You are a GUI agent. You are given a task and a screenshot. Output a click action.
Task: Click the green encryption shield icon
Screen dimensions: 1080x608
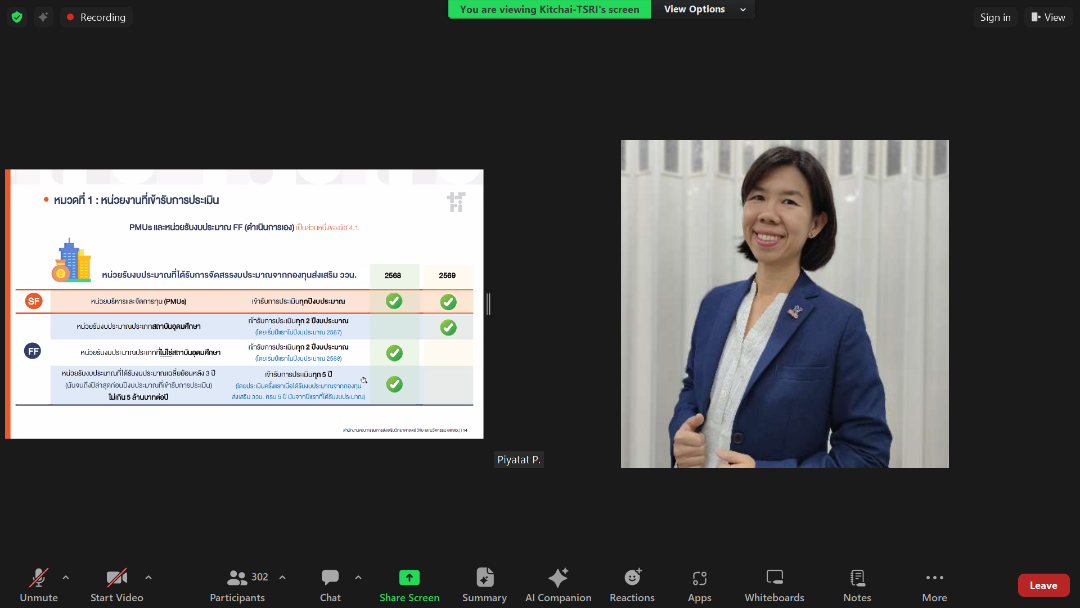(x=17, y=17)
